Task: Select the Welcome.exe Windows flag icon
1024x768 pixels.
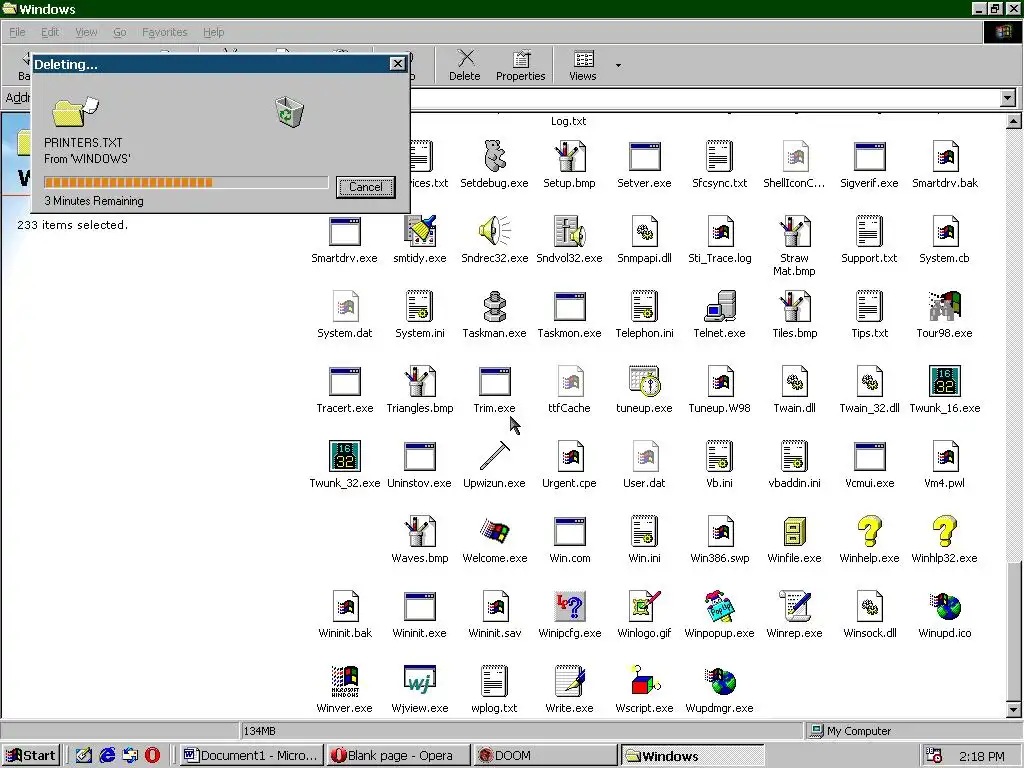Action: pyautogui.click(x=494, y=532)
